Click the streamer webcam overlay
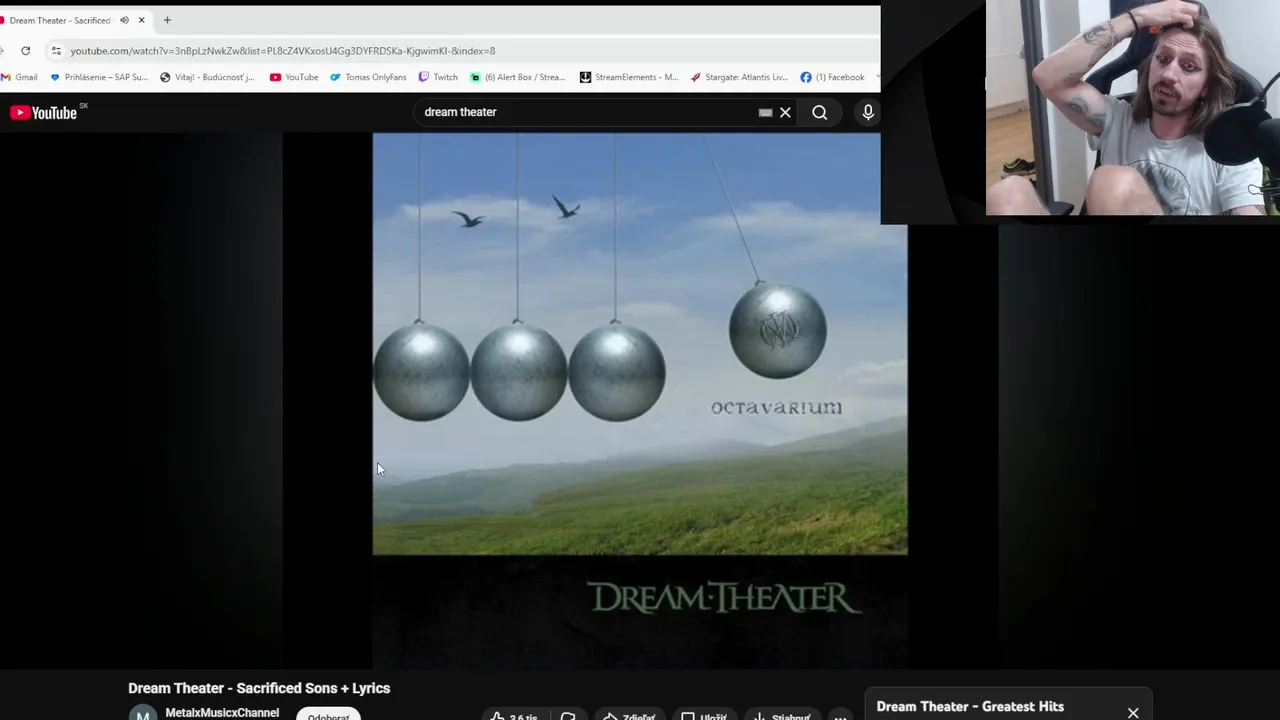The width and height of the screenshot is (1280, 720). point(1133,108)
